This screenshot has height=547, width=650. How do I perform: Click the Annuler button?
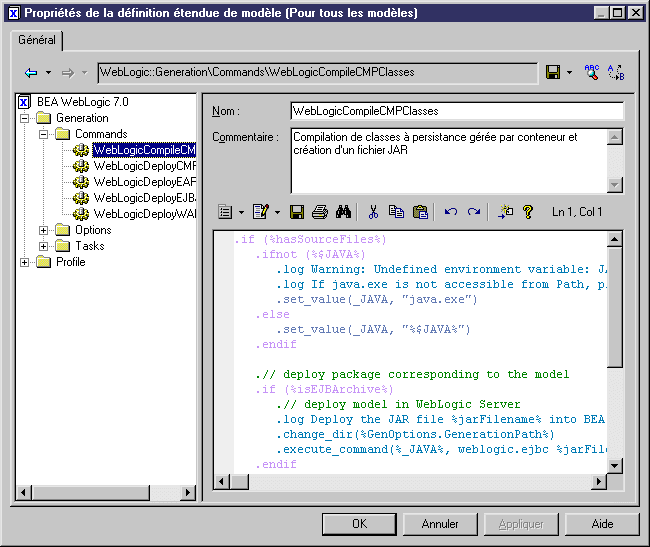point(440,524)
